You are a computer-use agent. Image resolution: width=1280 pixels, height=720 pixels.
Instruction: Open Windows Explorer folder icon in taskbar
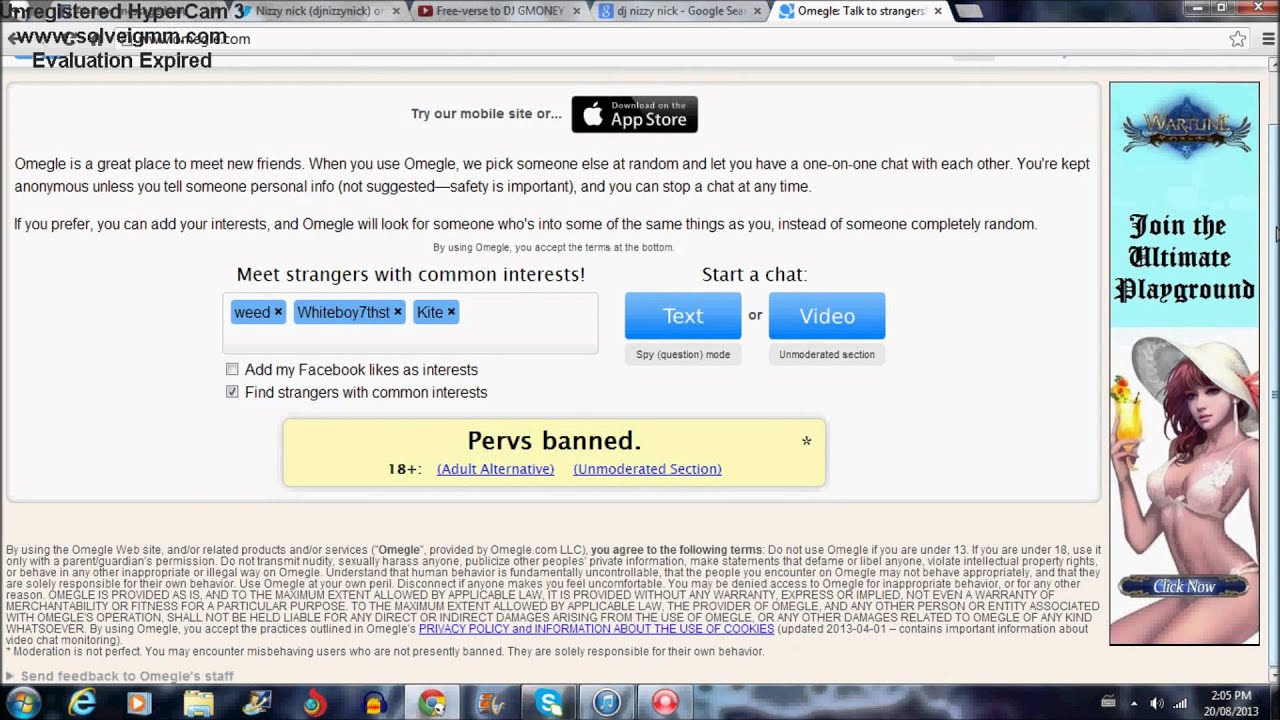198,703
